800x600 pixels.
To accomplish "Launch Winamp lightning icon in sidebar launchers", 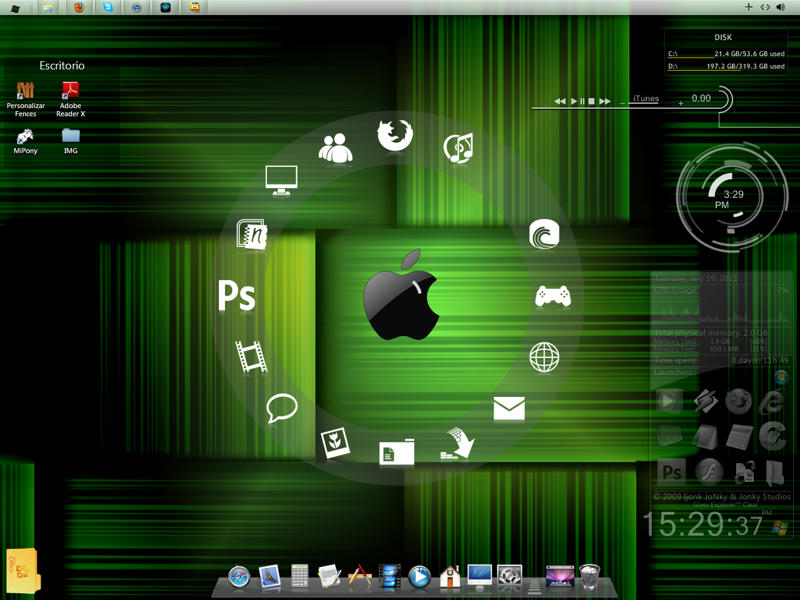I will [x=706, y=401].
